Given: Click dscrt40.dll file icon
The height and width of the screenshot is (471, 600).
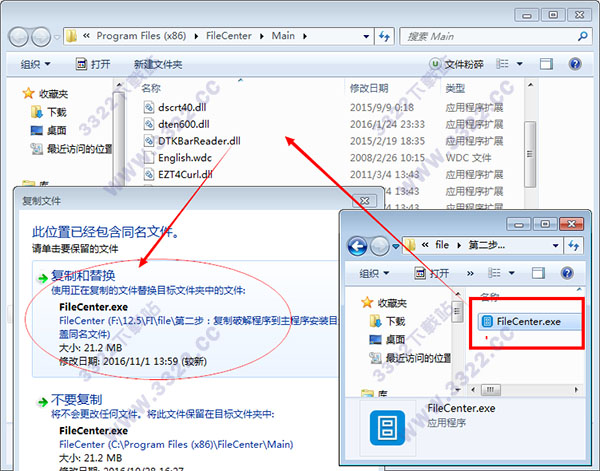Looking at the screenshot, I should click(x=148, y=107).
